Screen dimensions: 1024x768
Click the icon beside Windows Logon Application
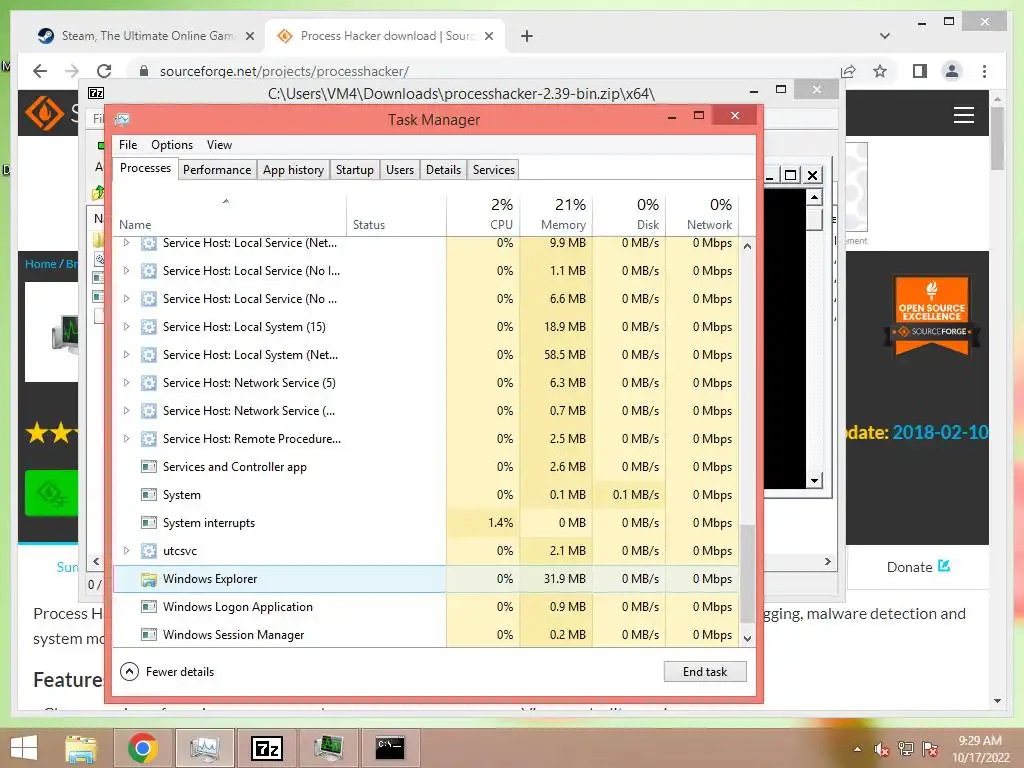pyautogui.click(x=149, y=607)
